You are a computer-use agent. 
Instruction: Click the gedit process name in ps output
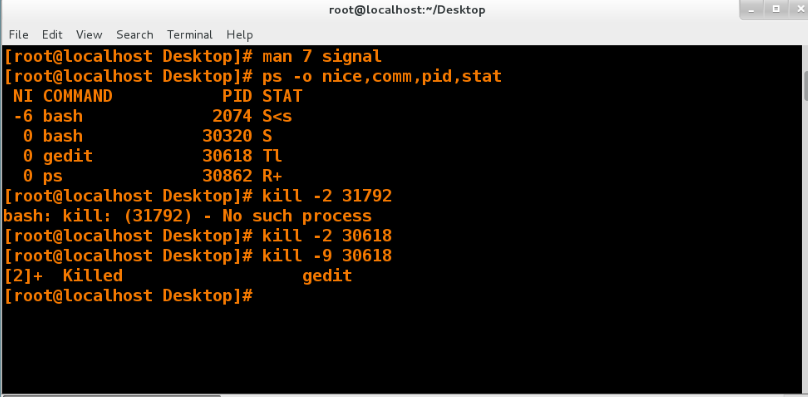click(68, 156)
